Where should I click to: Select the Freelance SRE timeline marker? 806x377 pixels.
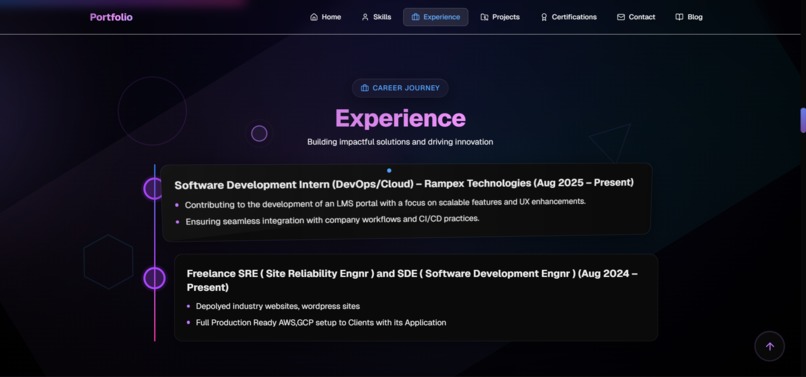click(x=154, y=278)
